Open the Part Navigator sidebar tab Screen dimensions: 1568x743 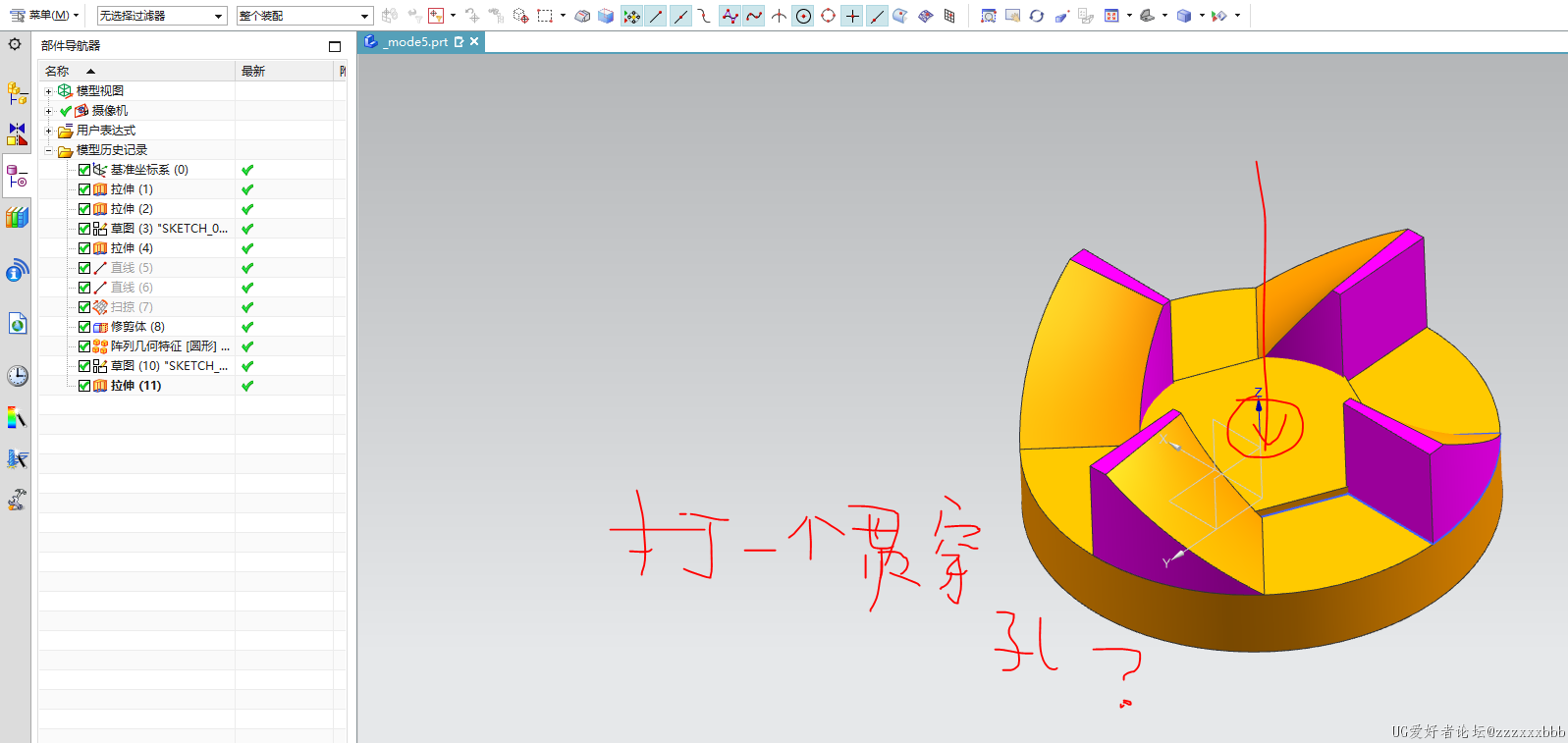coord(17,177)
